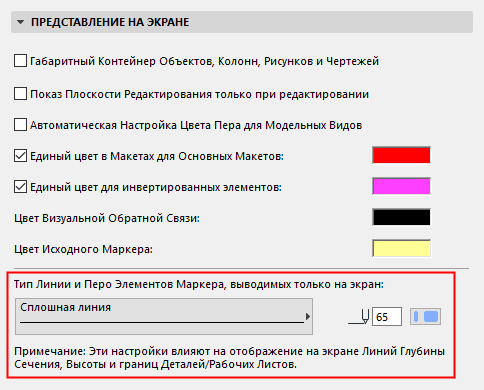Image resolution: width=484 pixels, height=390 pixels.
Task: Click the Тип Линии и Перо Элементов Маркера label
Action: click(x=199, y=284)
